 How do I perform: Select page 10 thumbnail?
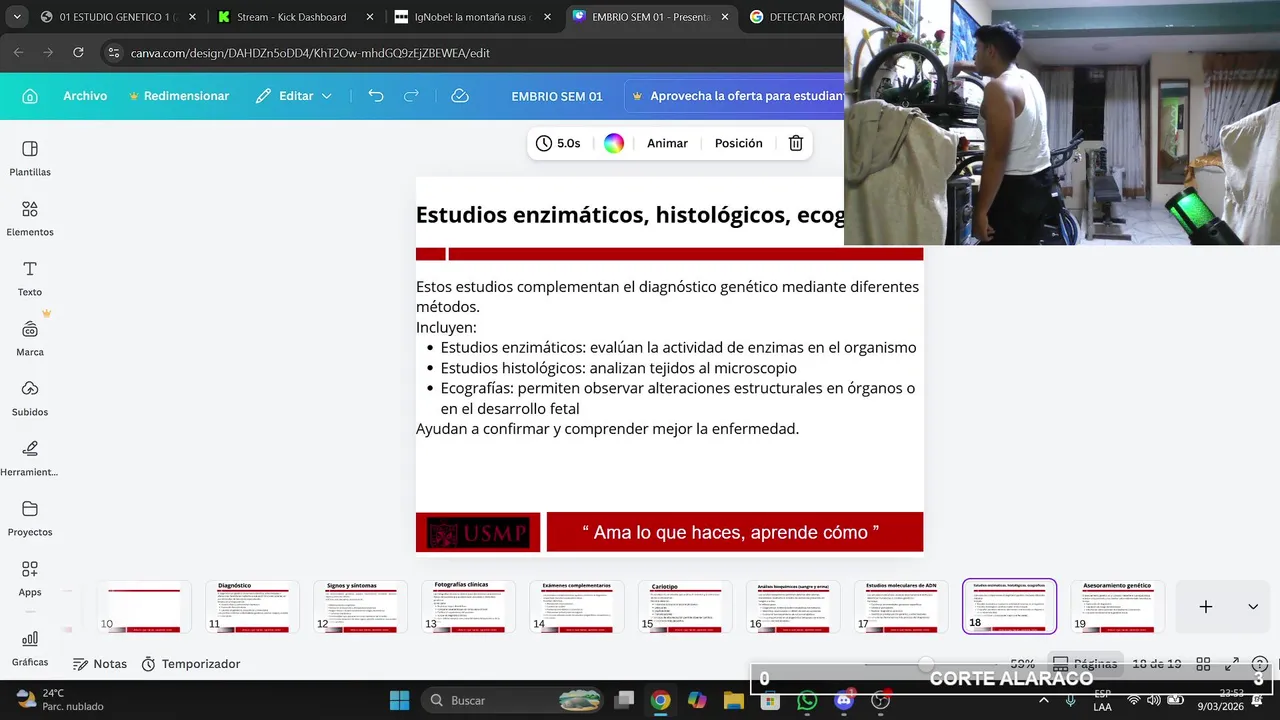(x=144, y=607)
